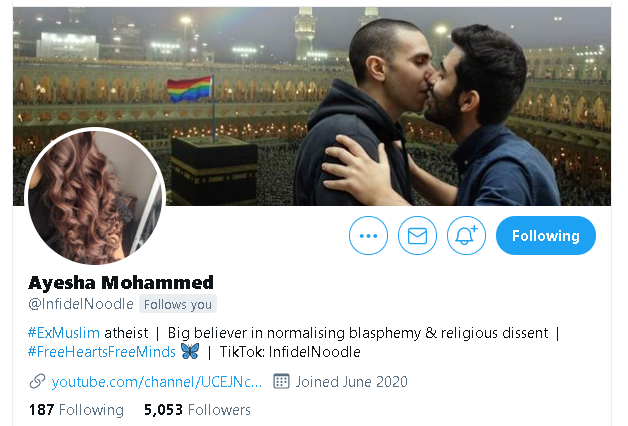Click the calendar icon beside Joined June 2020
The image size is (628, 426).
281,381
